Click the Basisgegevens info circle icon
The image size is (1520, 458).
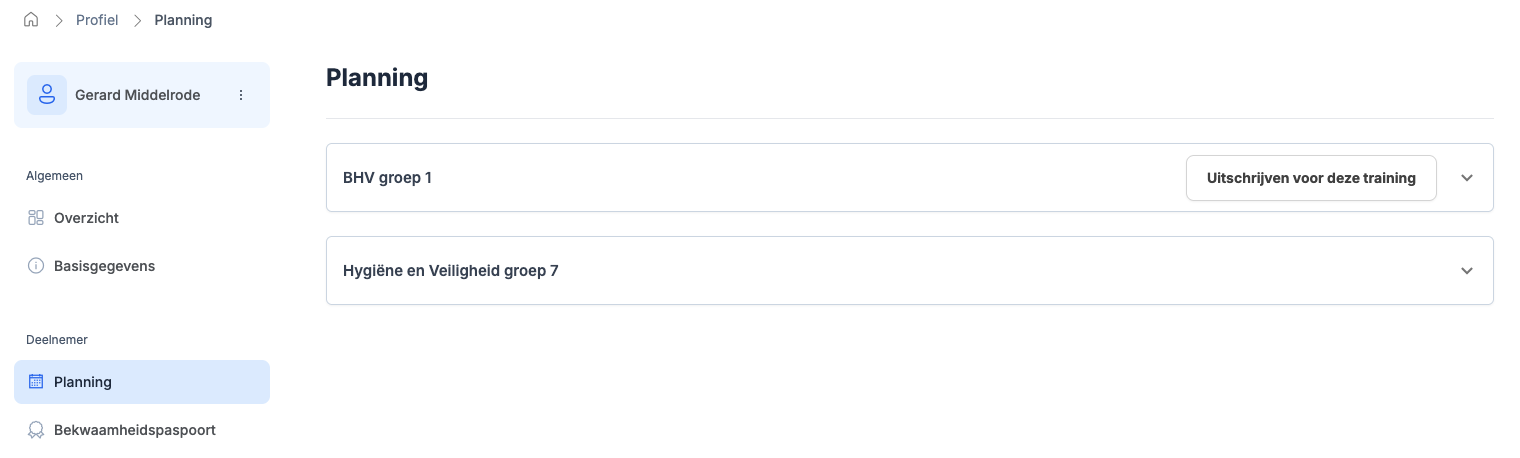click(x=36, y=266)
